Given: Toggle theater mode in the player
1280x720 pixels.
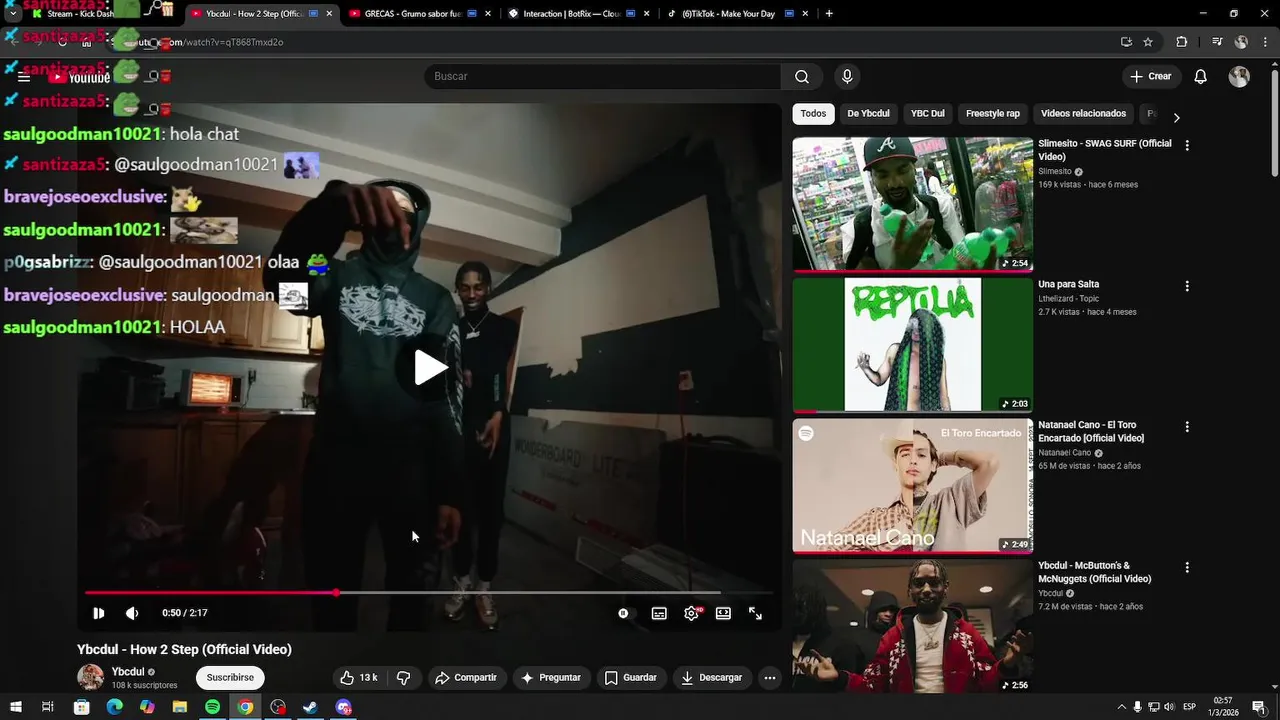Looking at the screenshot, I should tap(723, 613).
